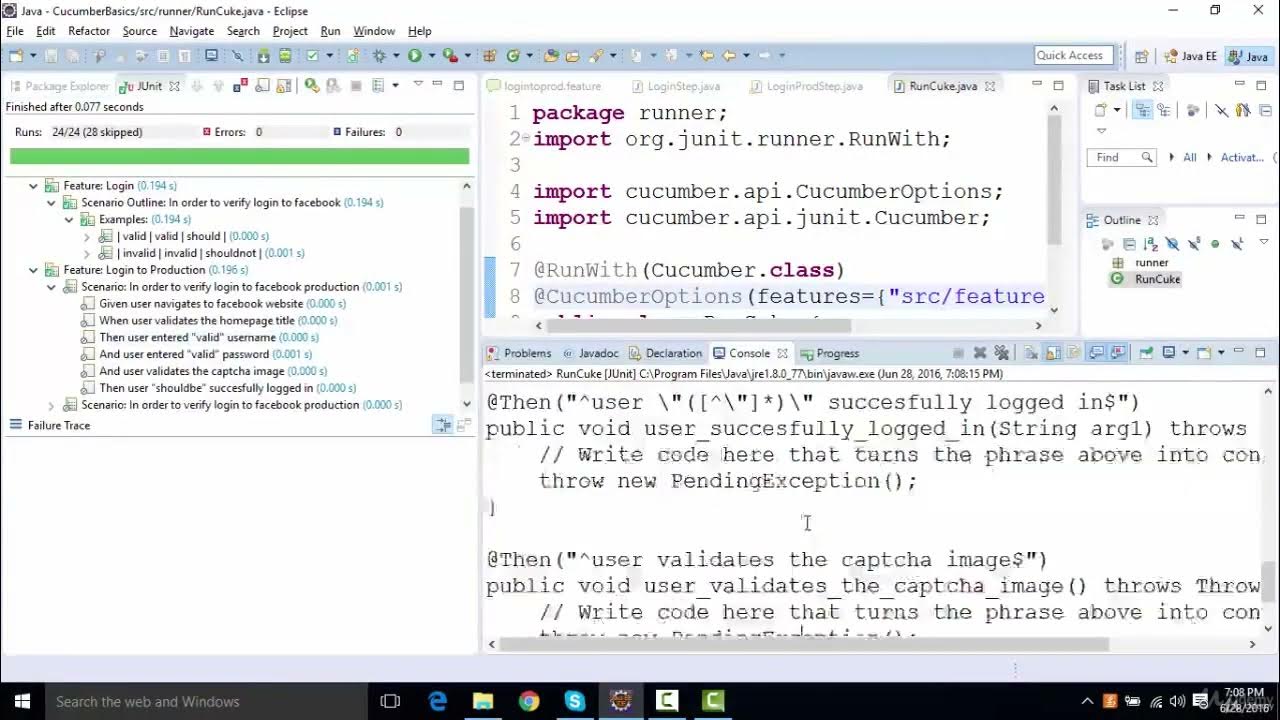Switch to the Java EE perspective
The height and width of the screenshot is (720, 1280).
point(1190,56)
